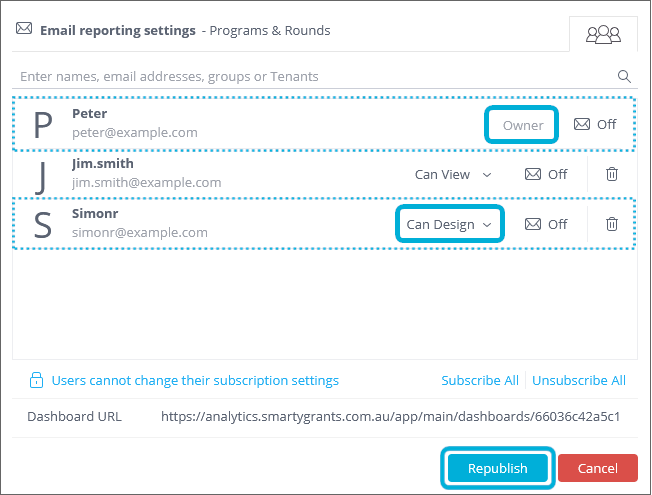652x495 pixels.
Task: Click the lock icon for subscription settings
Action: pyautogui.click(x=36, y=380)
